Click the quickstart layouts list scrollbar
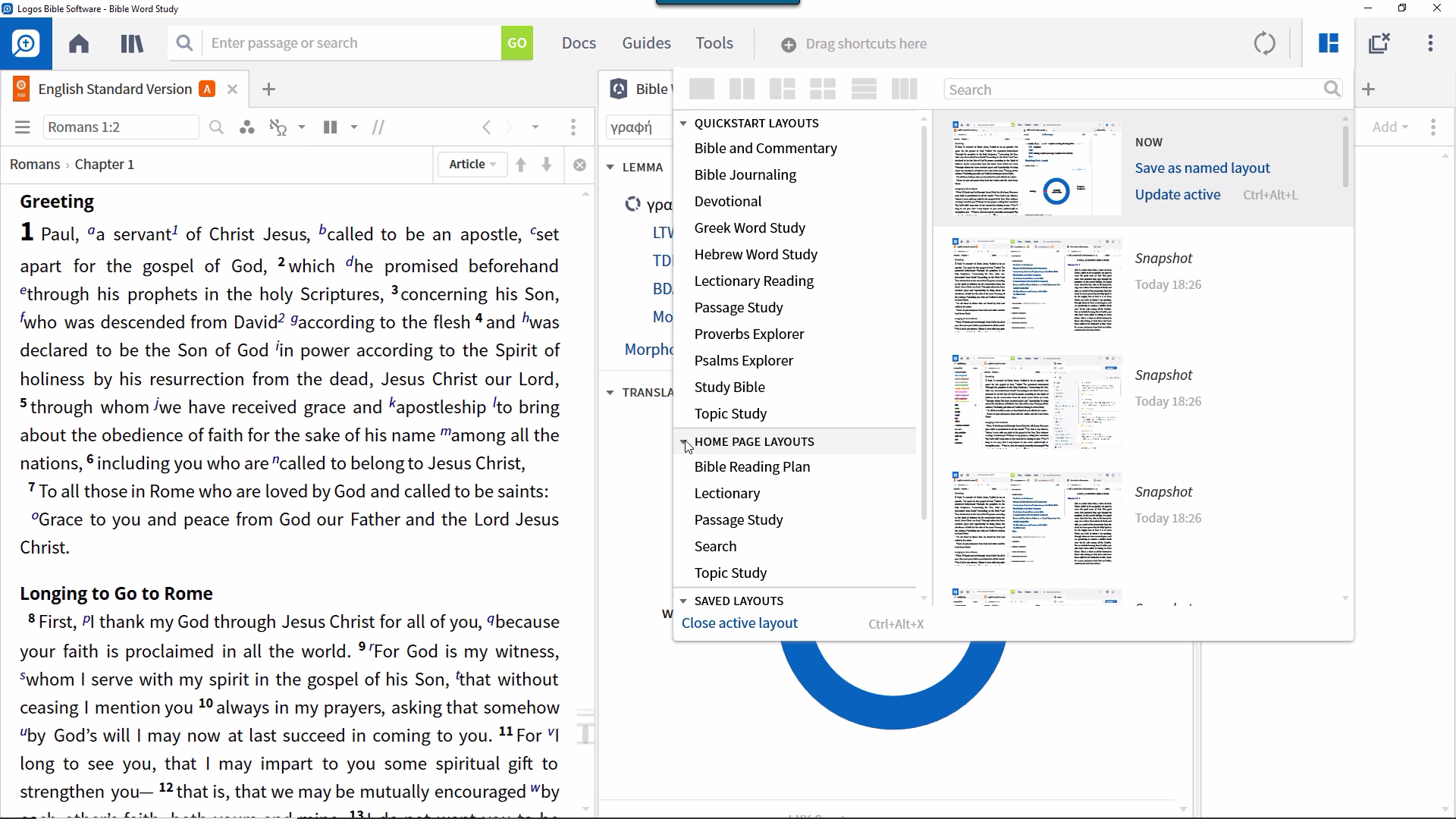The width and height of the screenshot is (1456, 819). tap(924, 322)
